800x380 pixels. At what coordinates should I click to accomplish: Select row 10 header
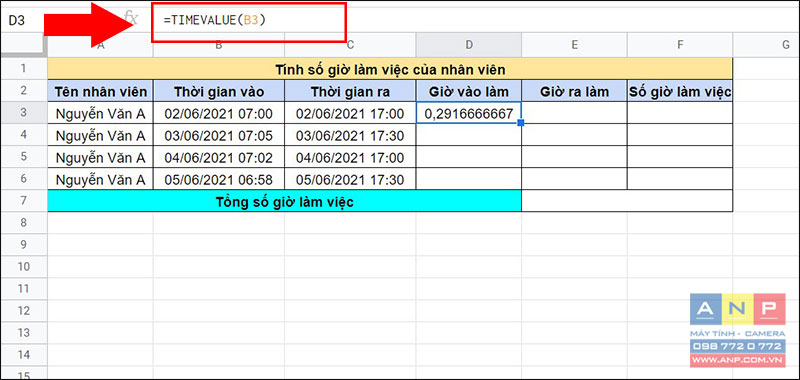click(24, 267)
